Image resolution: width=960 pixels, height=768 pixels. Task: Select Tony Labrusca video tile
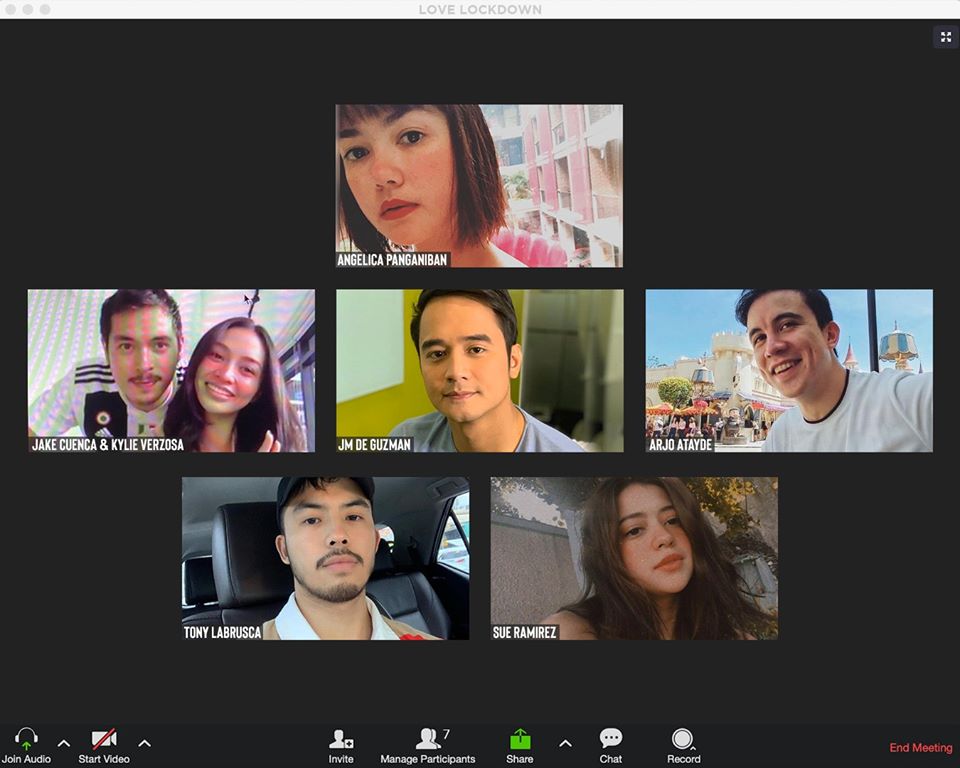[x=325, y=558]
